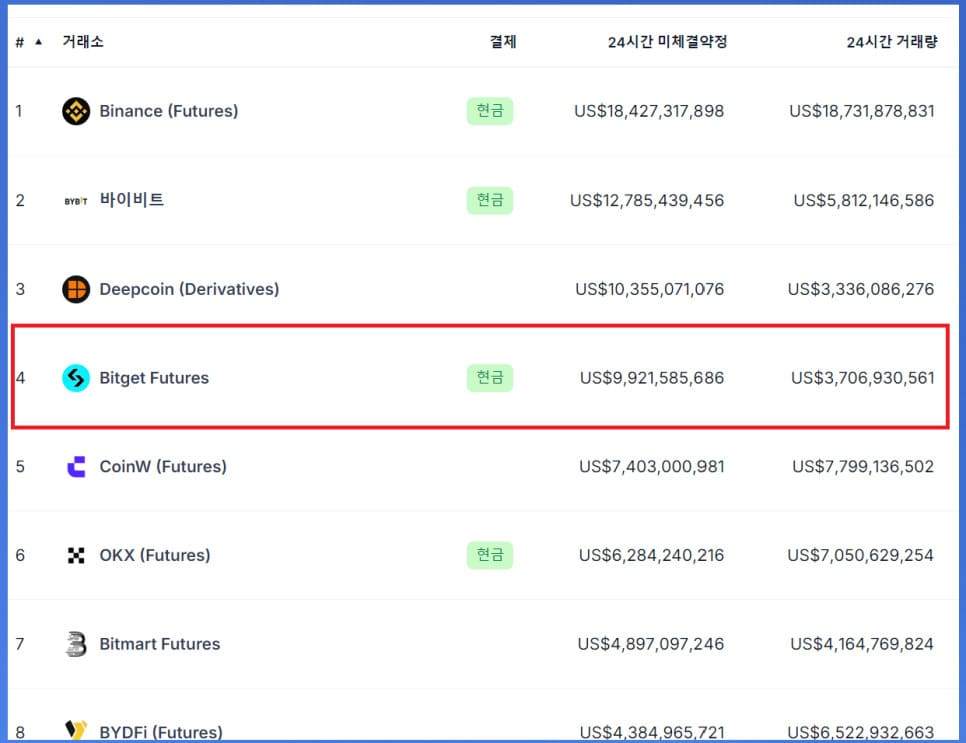The width and height of the screenshot is (966, 743).
Task: Open the 바이비트 exchange link
Action: 132,200
